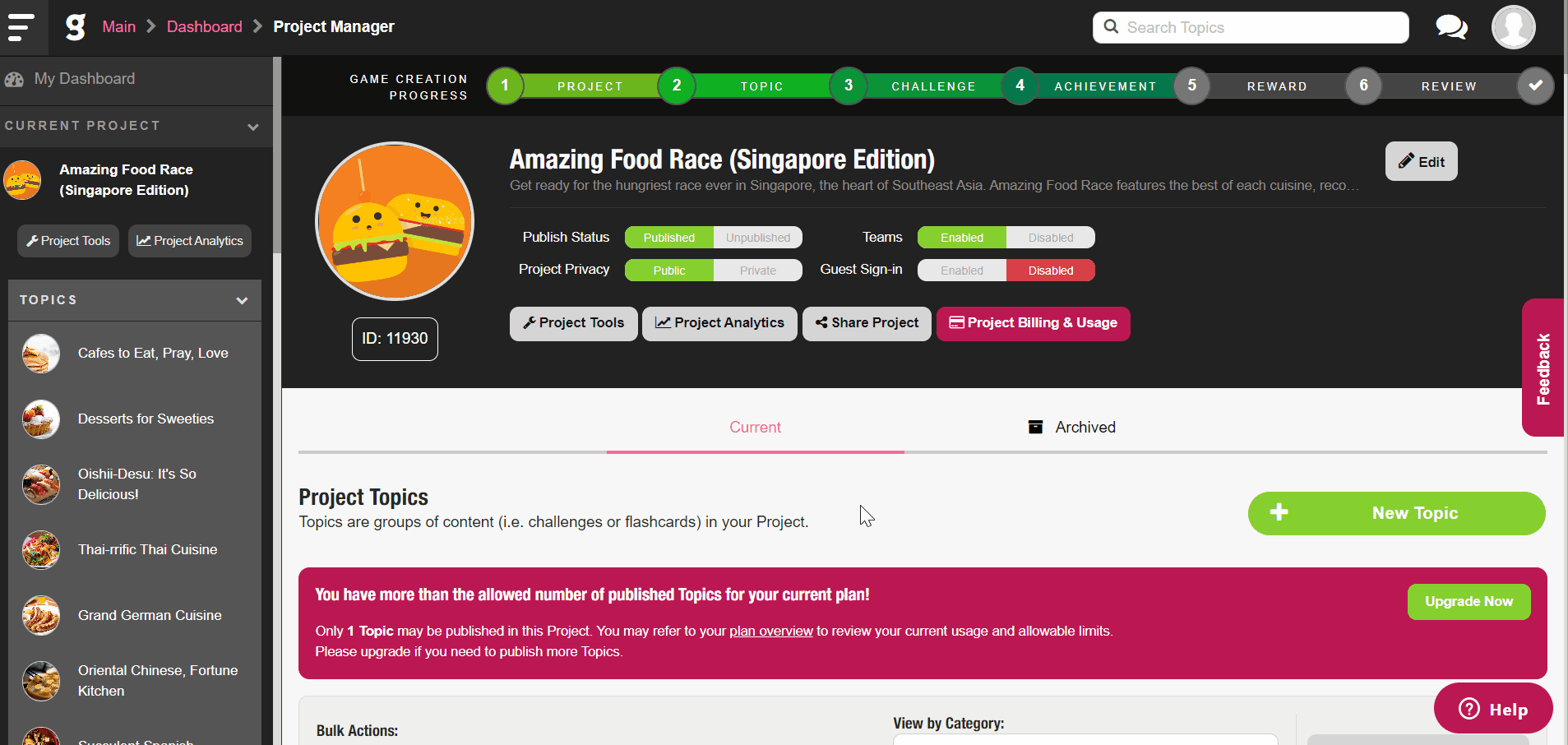Open the sidebar Project Analytics button
Image resolution: width=1568 pixels, height=745 pixels.
pyautogui.click(x=190, y=241)
